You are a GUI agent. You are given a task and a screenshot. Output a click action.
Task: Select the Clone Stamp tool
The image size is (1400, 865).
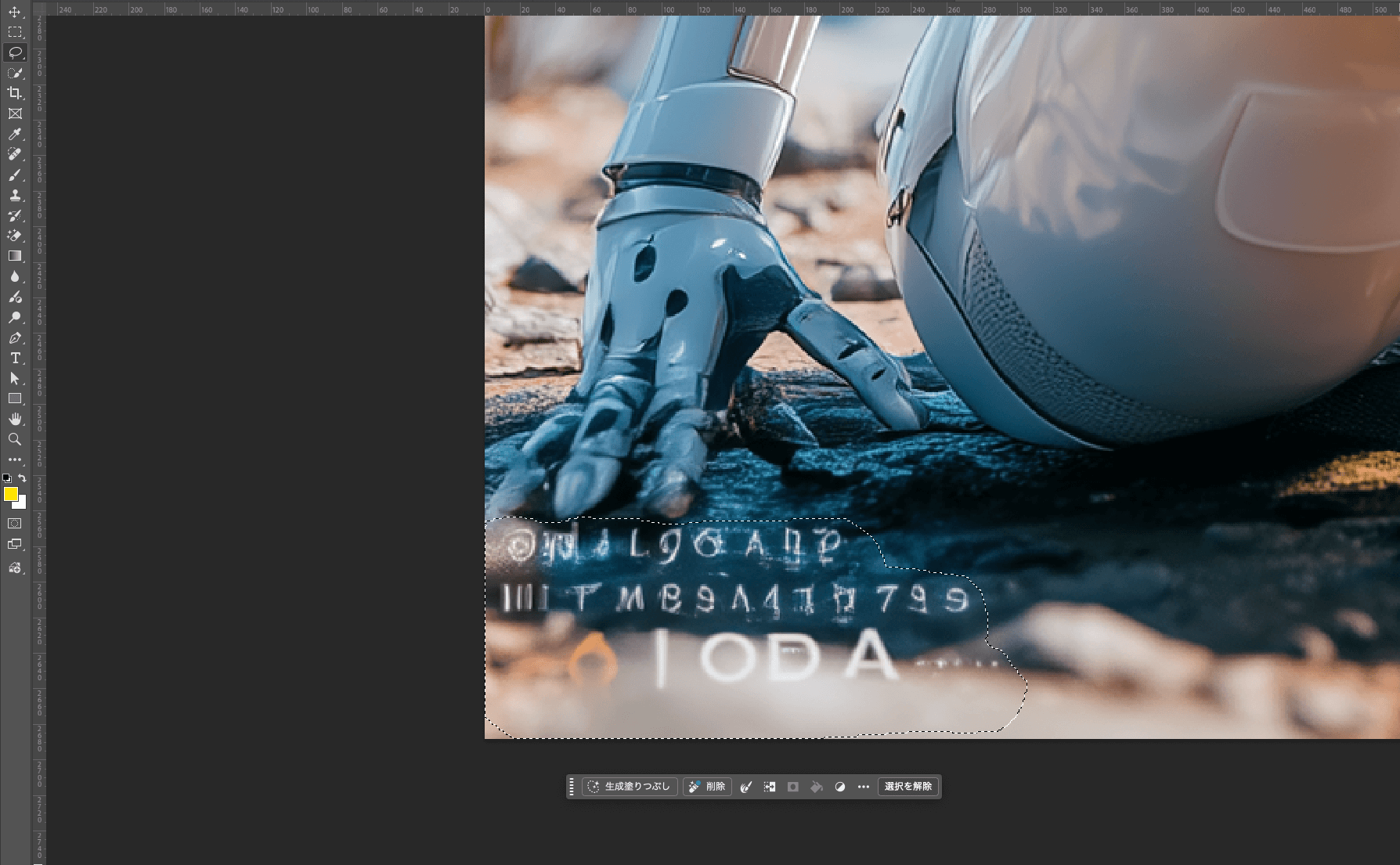click(14, 196)
